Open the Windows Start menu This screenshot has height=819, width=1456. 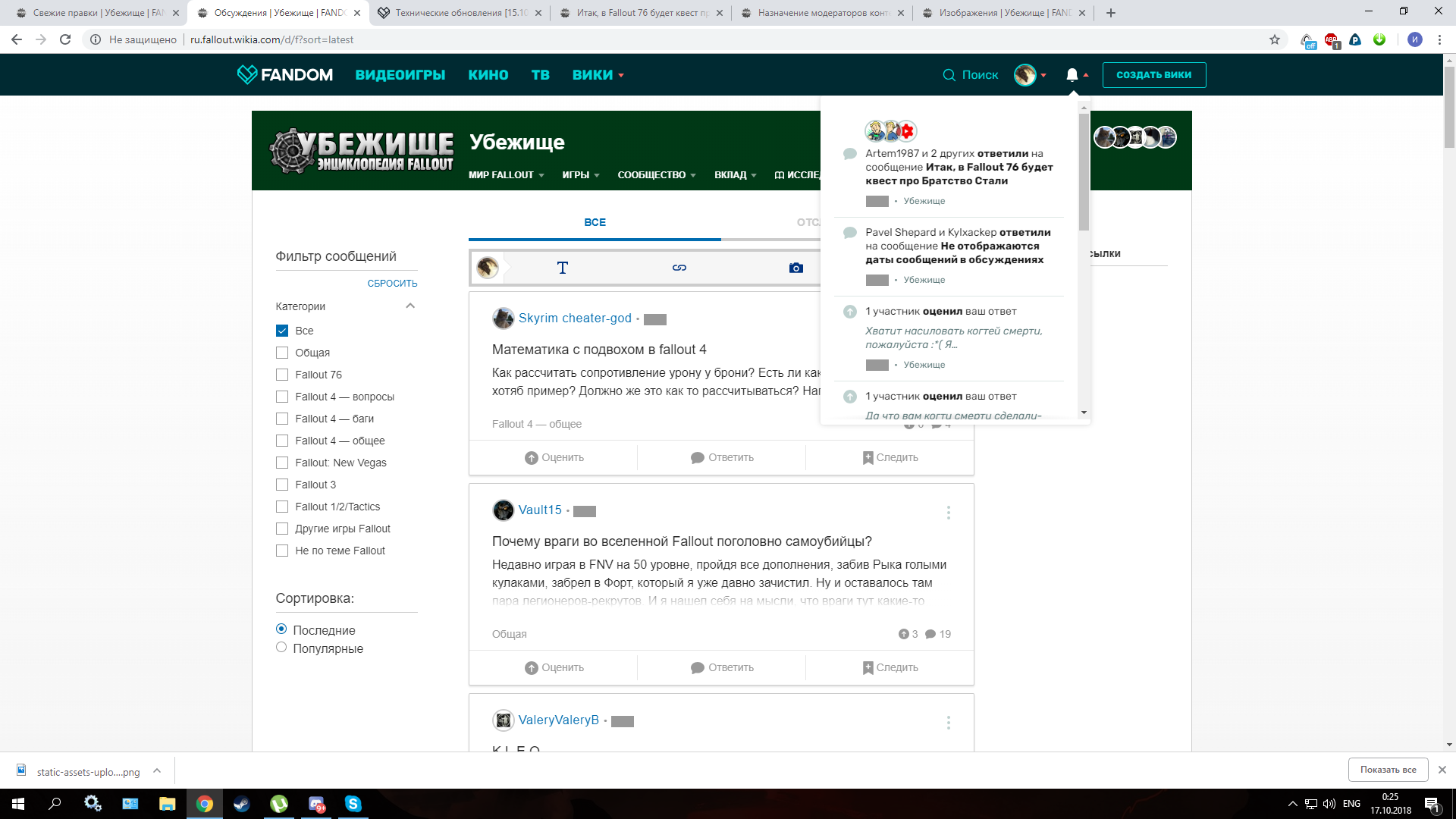(18, 804)
